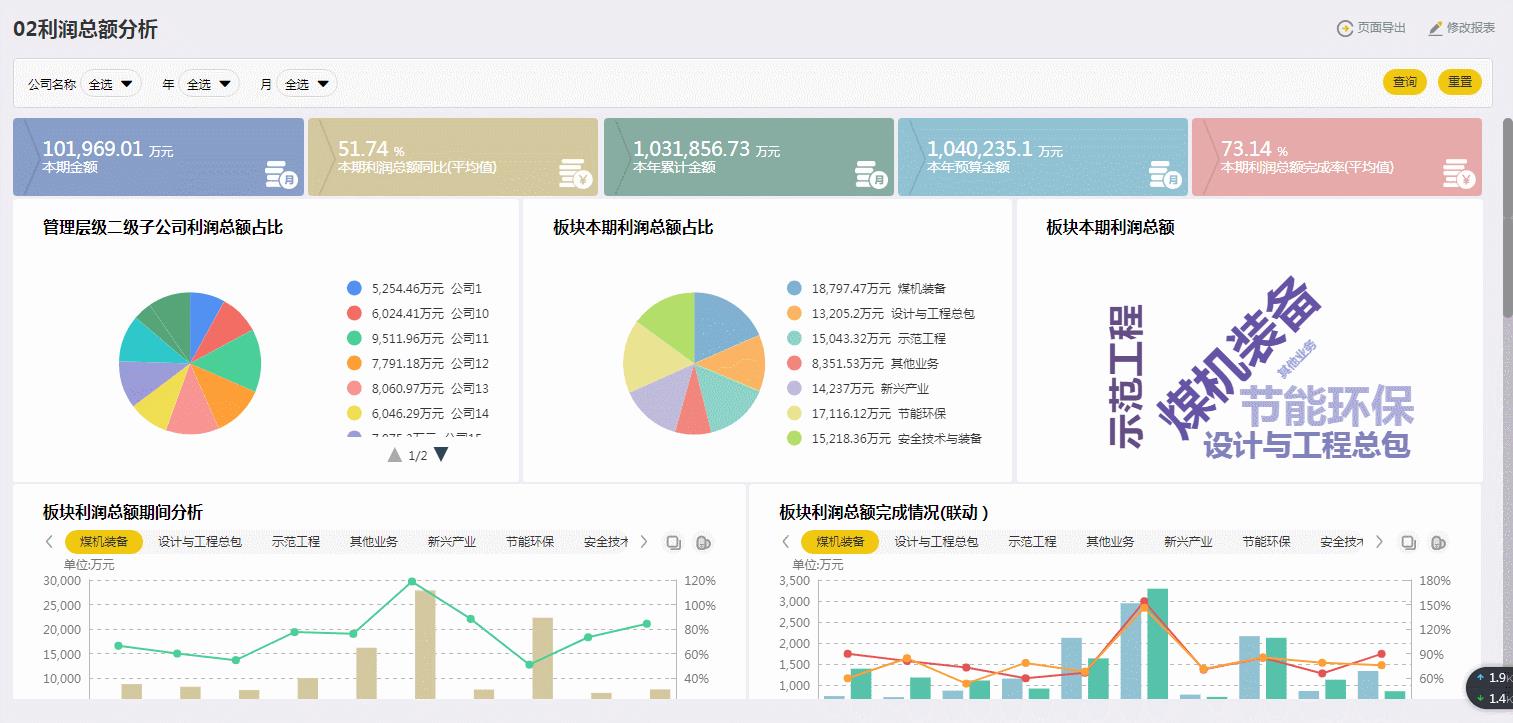This screenshot has width=1513, height=723.
Task: Toggle 示范工程 legend entry in pie chart
Action: coord(866,338)
